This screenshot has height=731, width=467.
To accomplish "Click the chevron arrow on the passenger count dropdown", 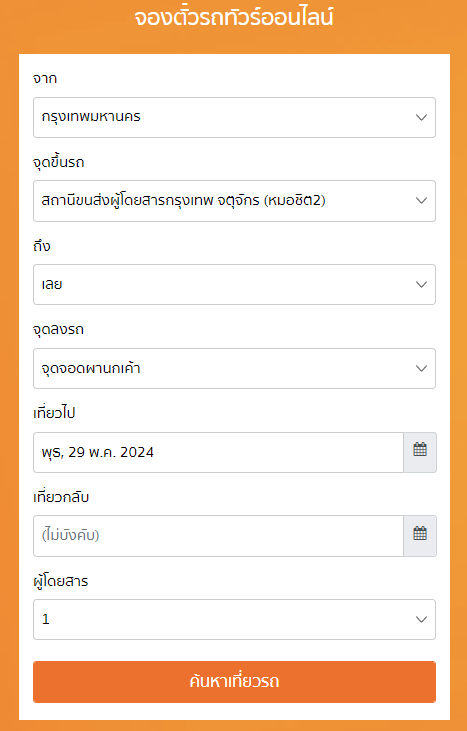I will [421, 619].
